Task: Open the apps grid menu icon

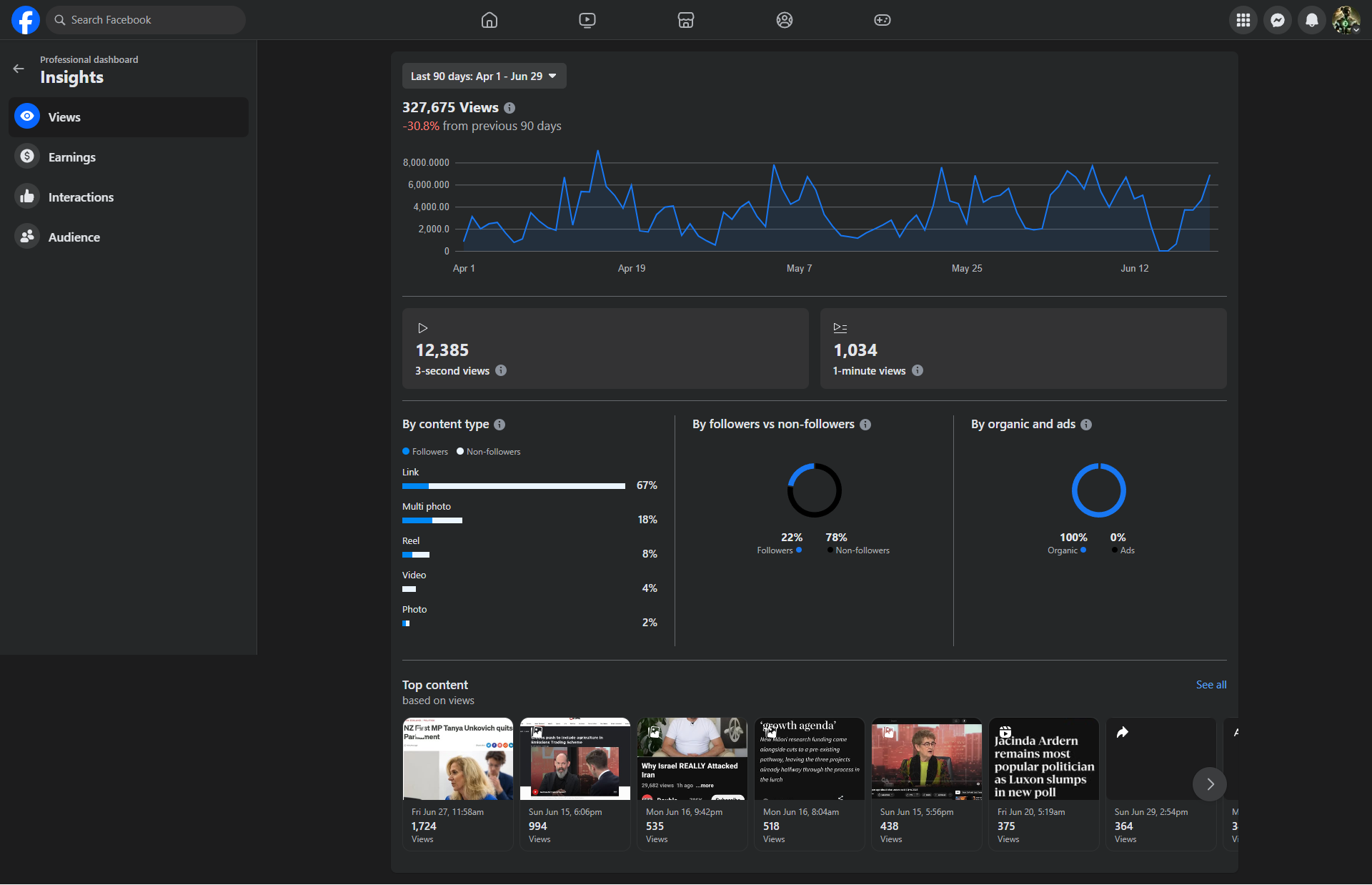Action: pos(1243,20)
